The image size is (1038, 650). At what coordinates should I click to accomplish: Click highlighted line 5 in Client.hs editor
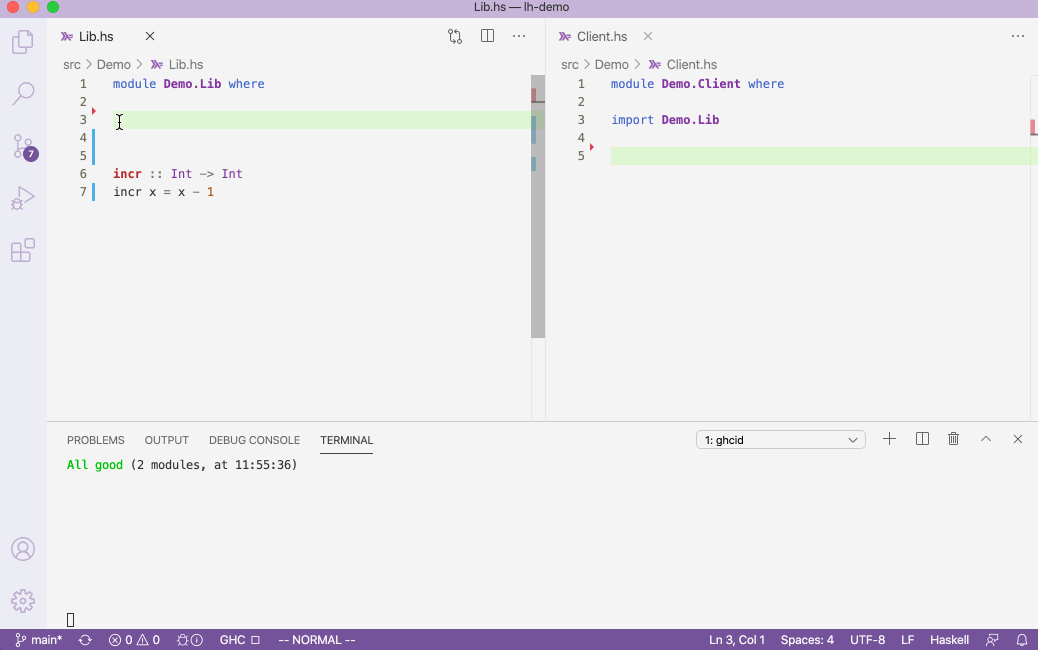coord(824,156)
